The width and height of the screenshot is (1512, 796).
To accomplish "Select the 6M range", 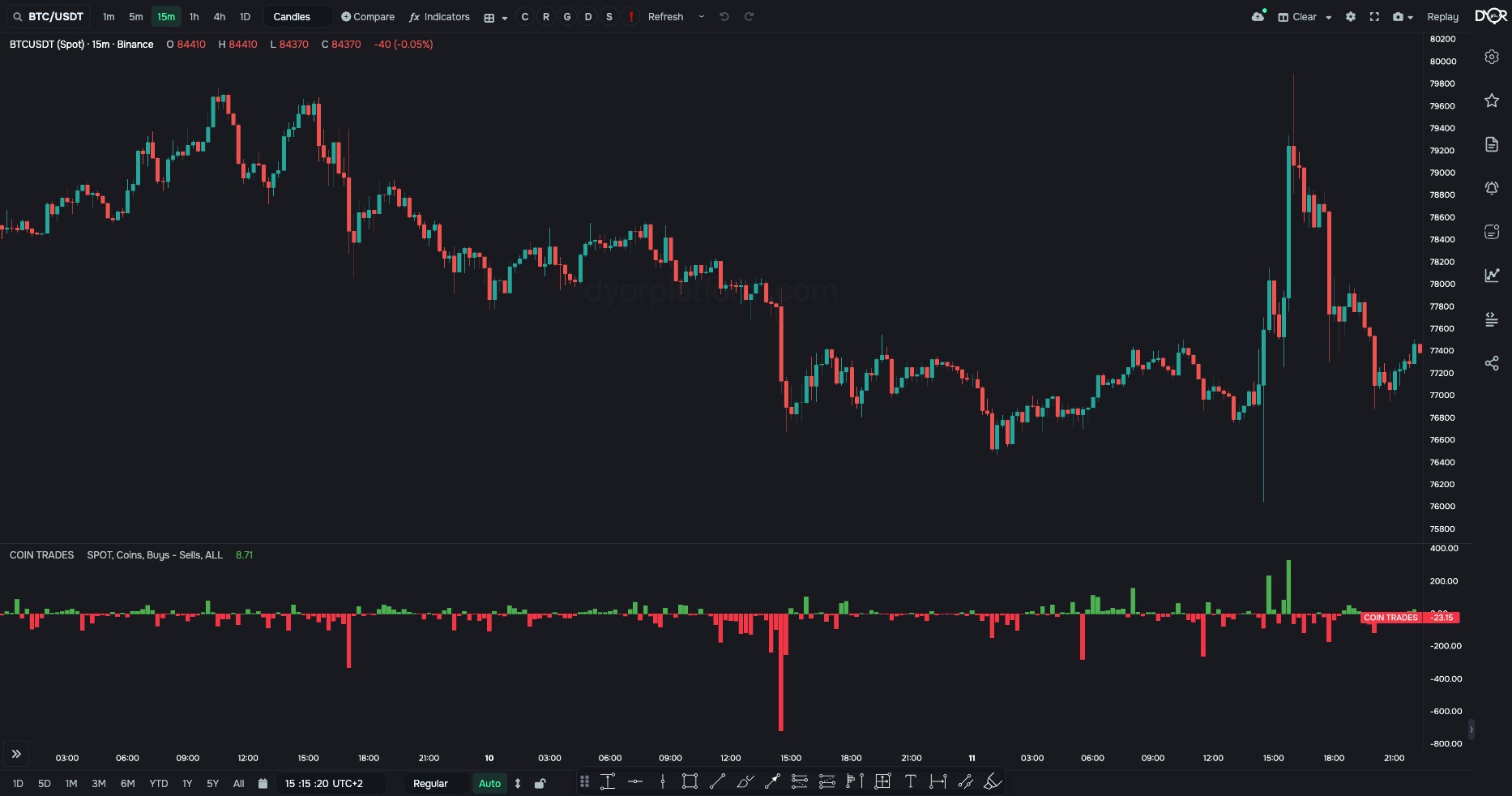I will coord(128,784).
